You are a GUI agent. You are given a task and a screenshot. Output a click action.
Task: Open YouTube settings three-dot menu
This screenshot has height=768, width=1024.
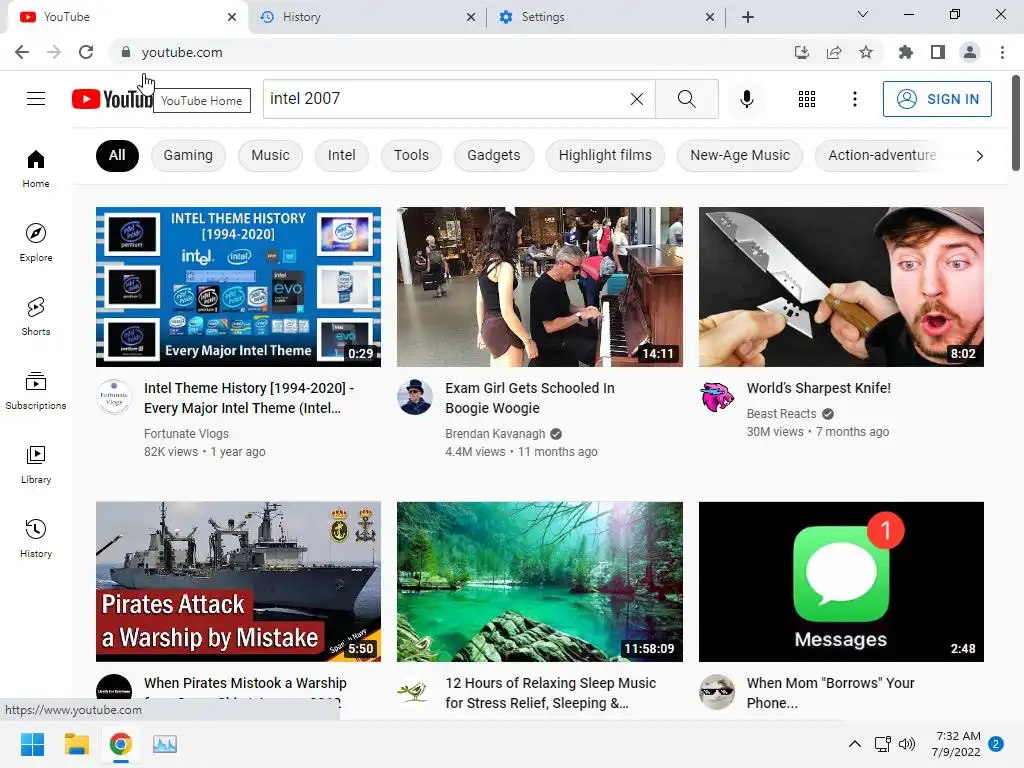[854, 99]
